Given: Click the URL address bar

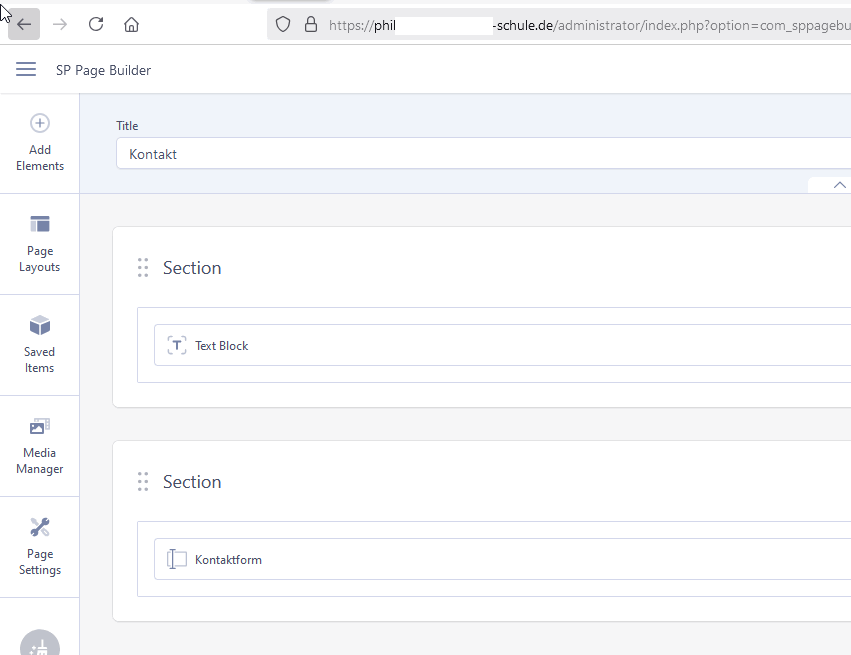Looking at the screenshot, I should point(559,25).
